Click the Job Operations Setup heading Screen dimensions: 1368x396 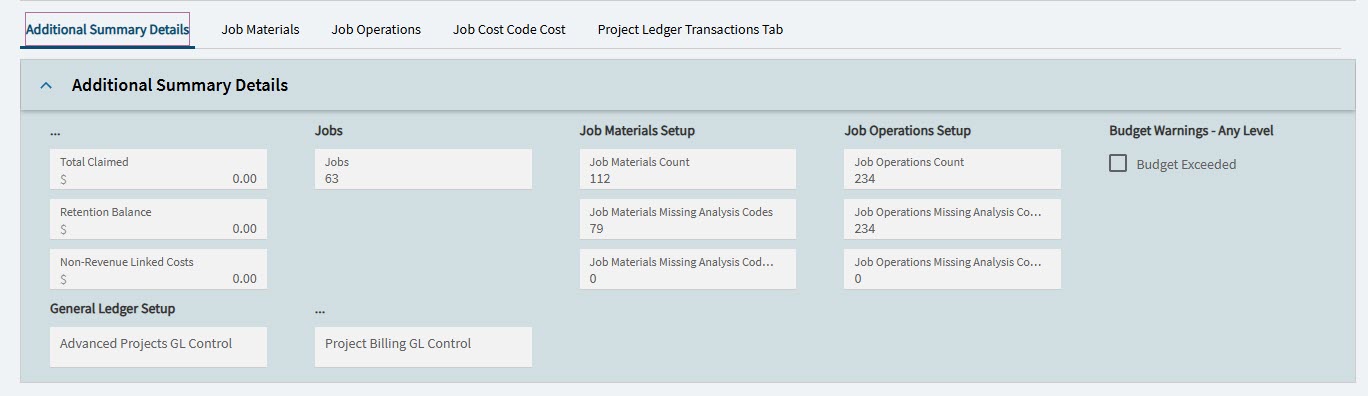tap(907, 131)
